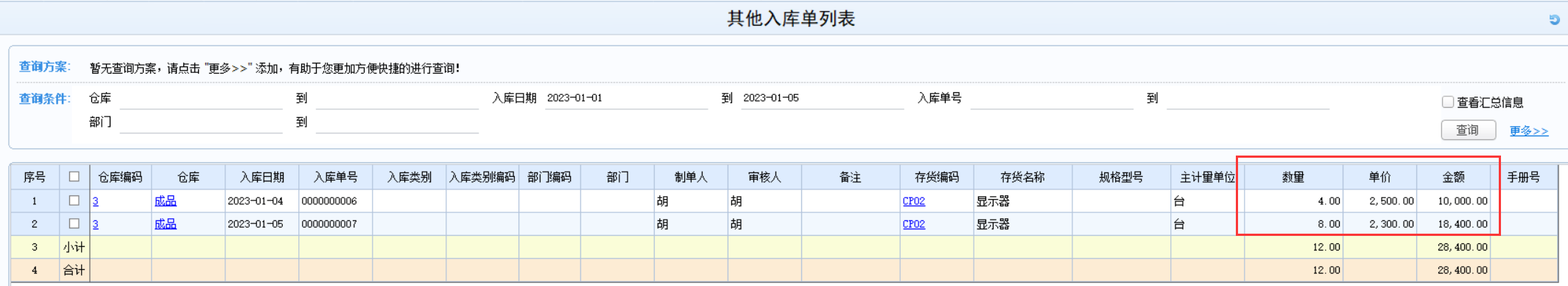Click the 单价 column header
Viewport: 1568px width, 286px height.
pos(1379,177)
